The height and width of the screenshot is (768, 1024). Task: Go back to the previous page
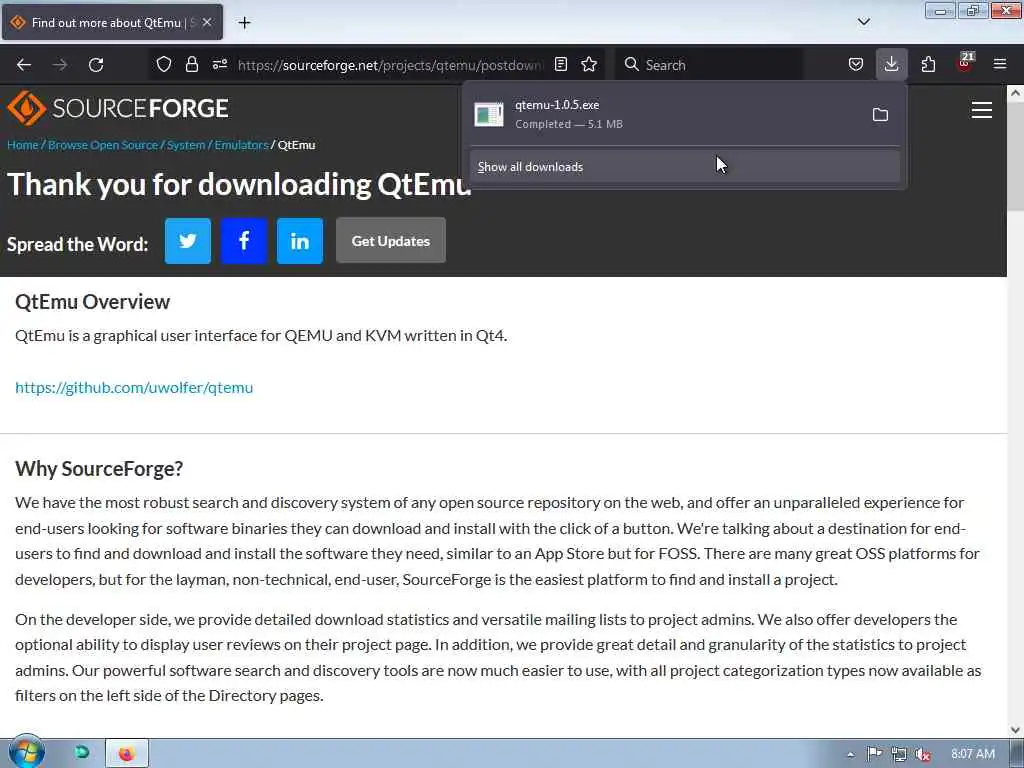tap(24, 65)
